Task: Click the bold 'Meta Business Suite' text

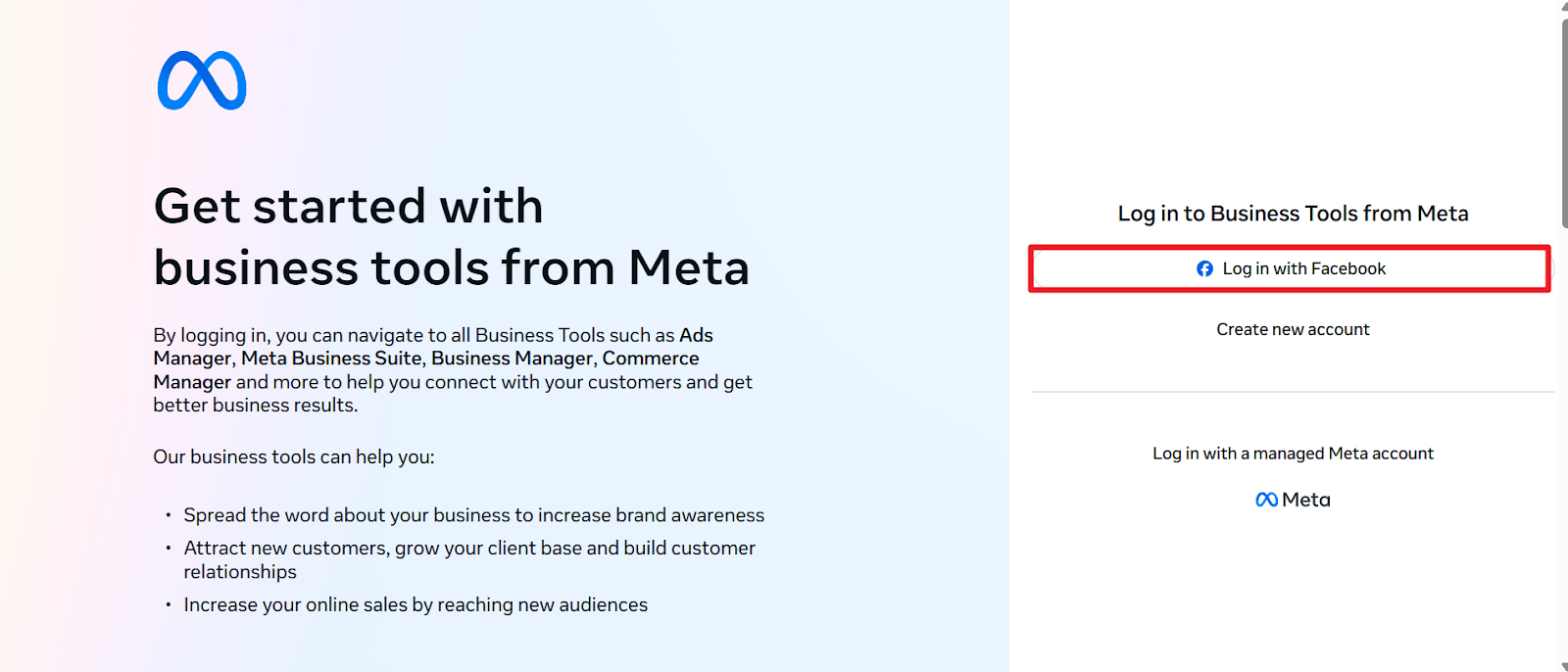Action: pos(331,359)
